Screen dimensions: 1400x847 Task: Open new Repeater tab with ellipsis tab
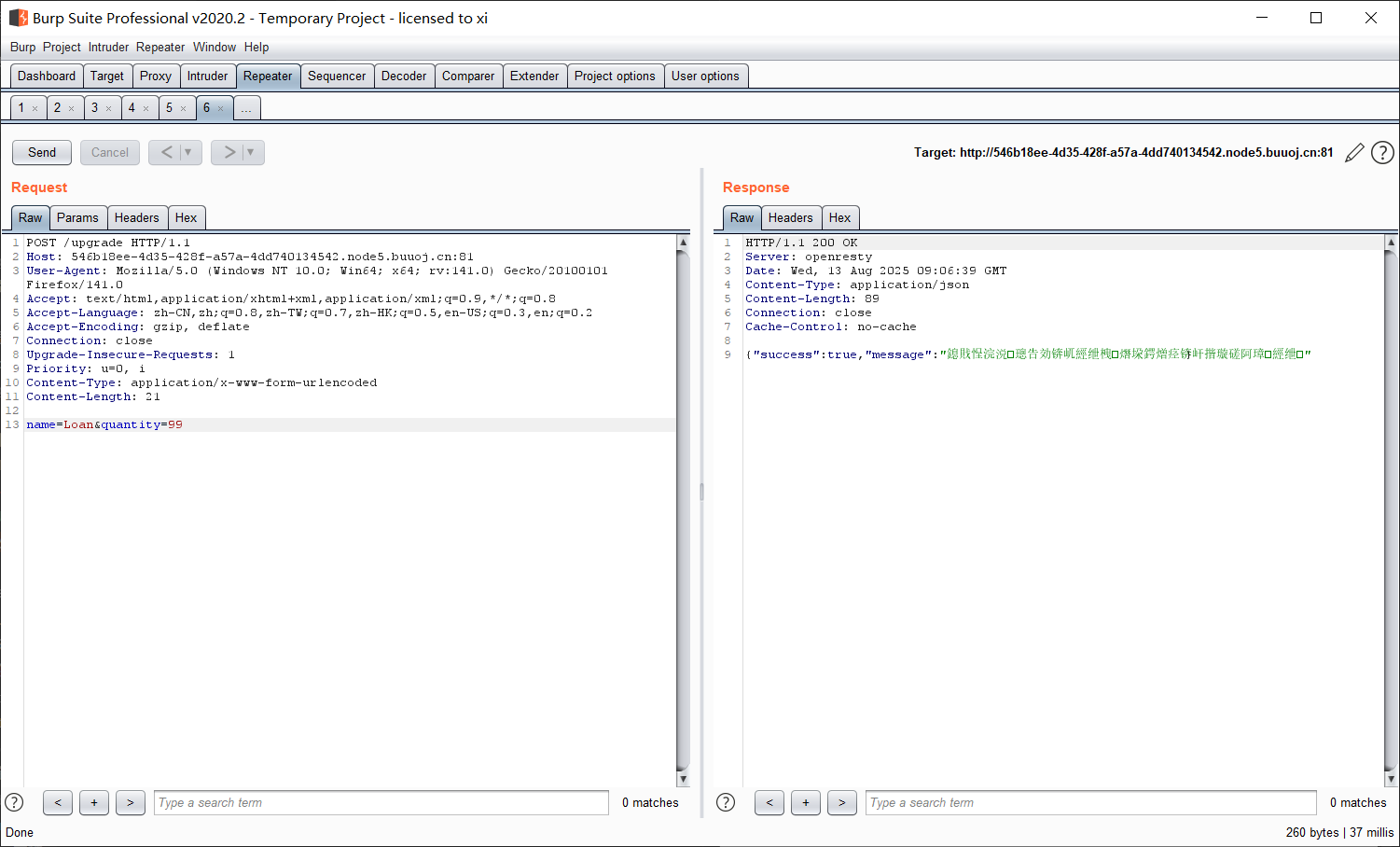tap(246, 108)
